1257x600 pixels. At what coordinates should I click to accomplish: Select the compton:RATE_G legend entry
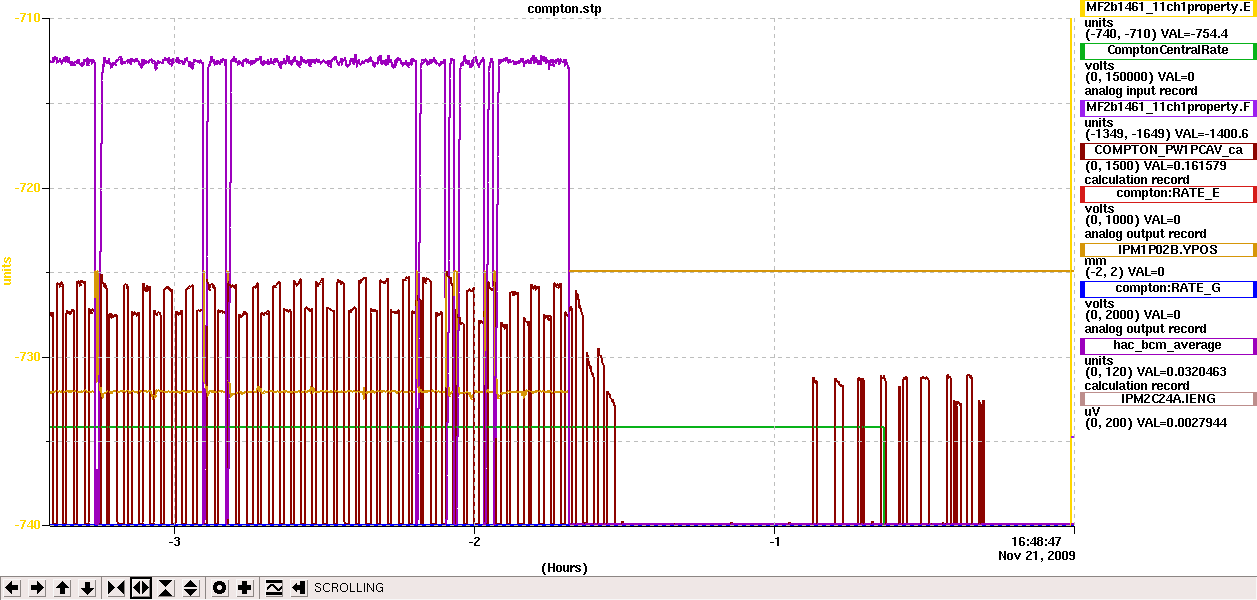pos(1168,288)
